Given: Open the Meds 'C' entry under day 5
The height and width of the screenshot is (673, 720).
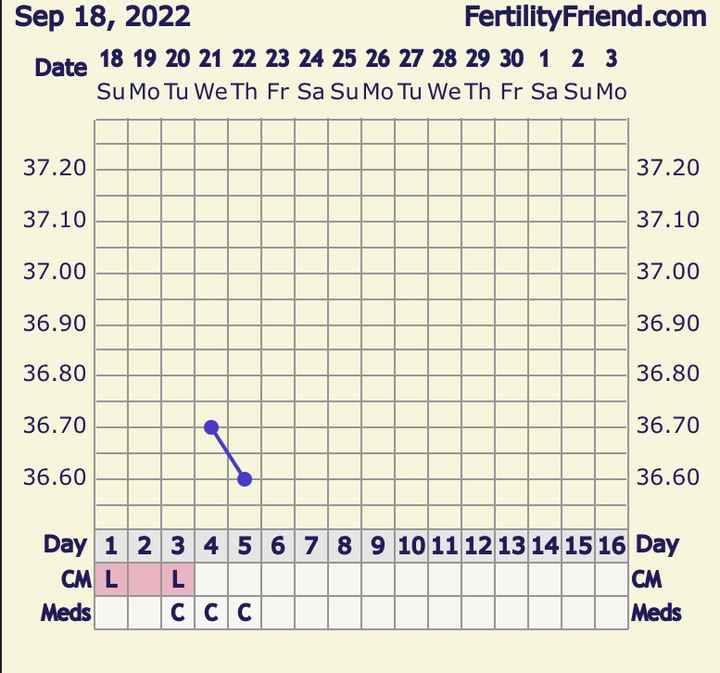Looking at the screenshot, I should [245, 612].
